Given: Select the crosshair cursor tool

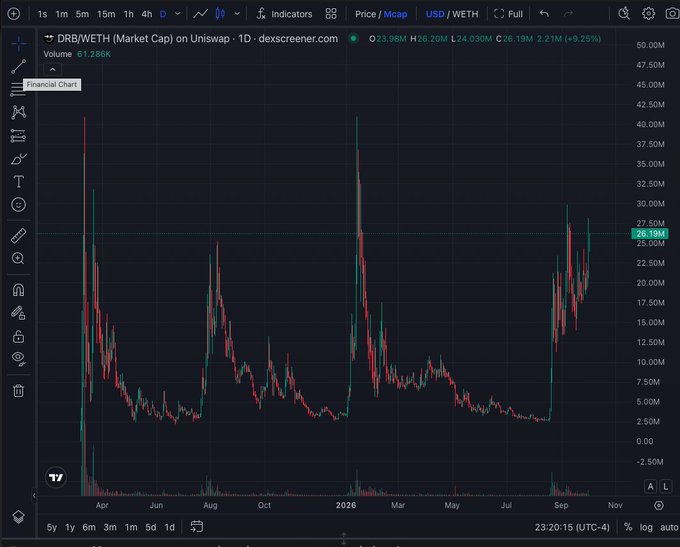Looking at the screenshot, I should click(x=19, y=43).
